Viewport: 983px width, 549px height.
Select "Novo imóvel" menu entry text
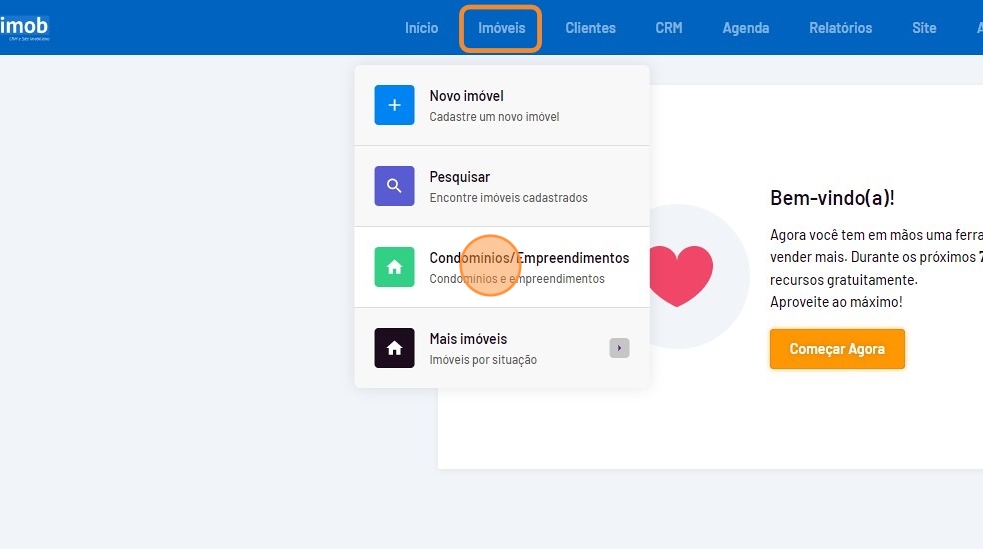466,96
